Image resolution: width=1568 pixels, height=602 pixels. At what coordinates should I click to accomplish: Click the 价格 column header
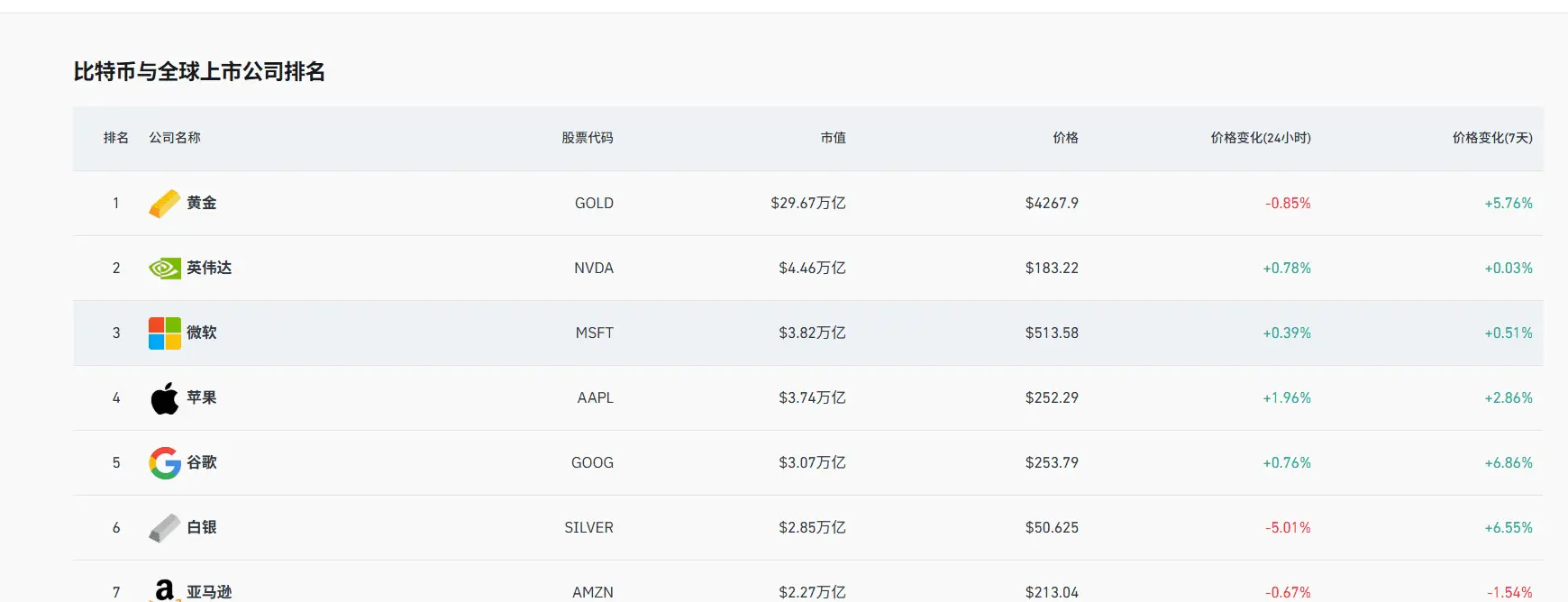pyautogui.click(x=1066, y=138)
